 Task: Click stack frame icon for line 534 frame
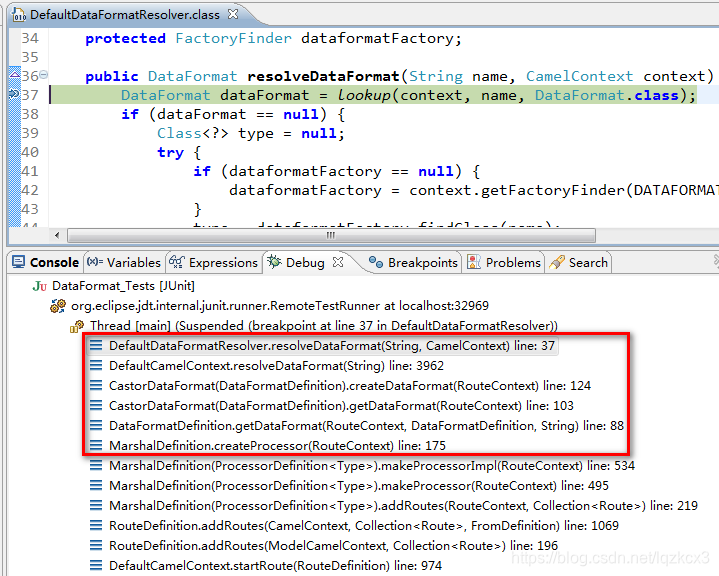[x=96, y=465]
